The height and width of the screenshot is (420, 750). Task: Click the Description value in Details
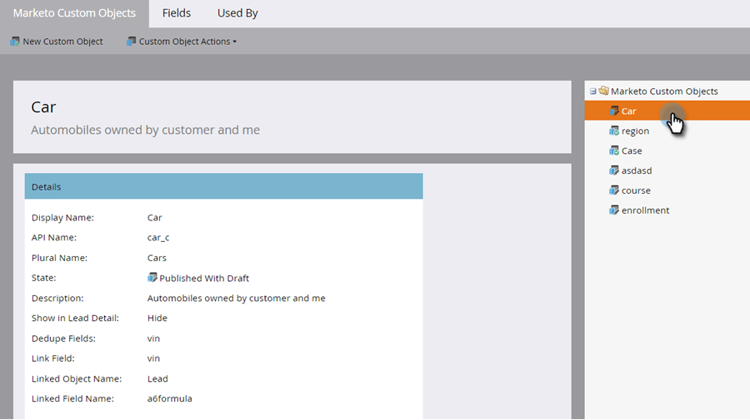(236, 298)
